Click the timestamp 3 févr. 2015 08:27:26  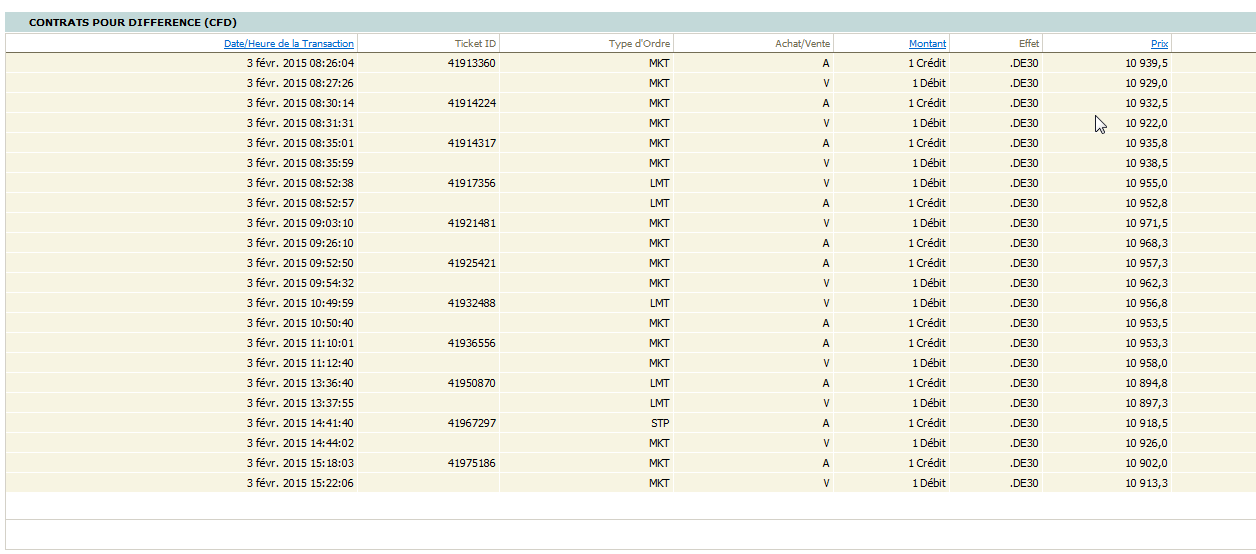300,83
